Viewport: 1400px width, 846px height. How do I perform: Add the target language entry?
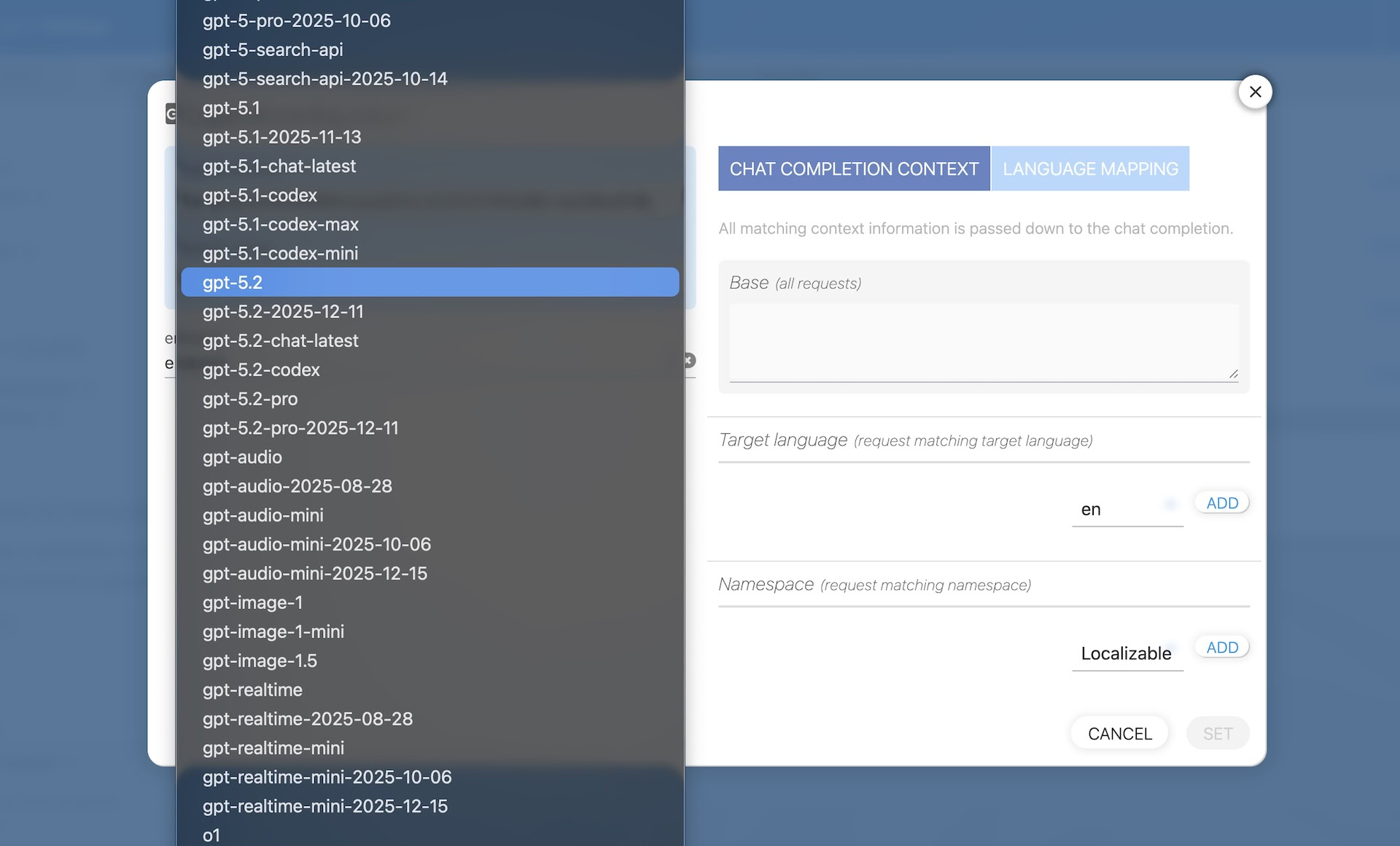[1222, 503]
